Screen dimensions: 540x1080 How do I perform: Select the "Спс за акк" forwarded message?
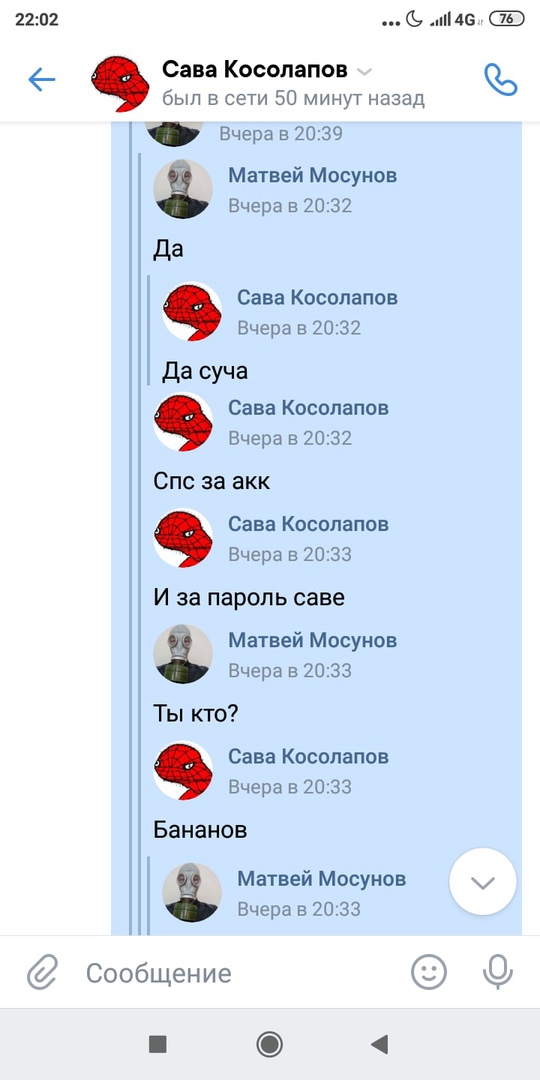point(211,481)
